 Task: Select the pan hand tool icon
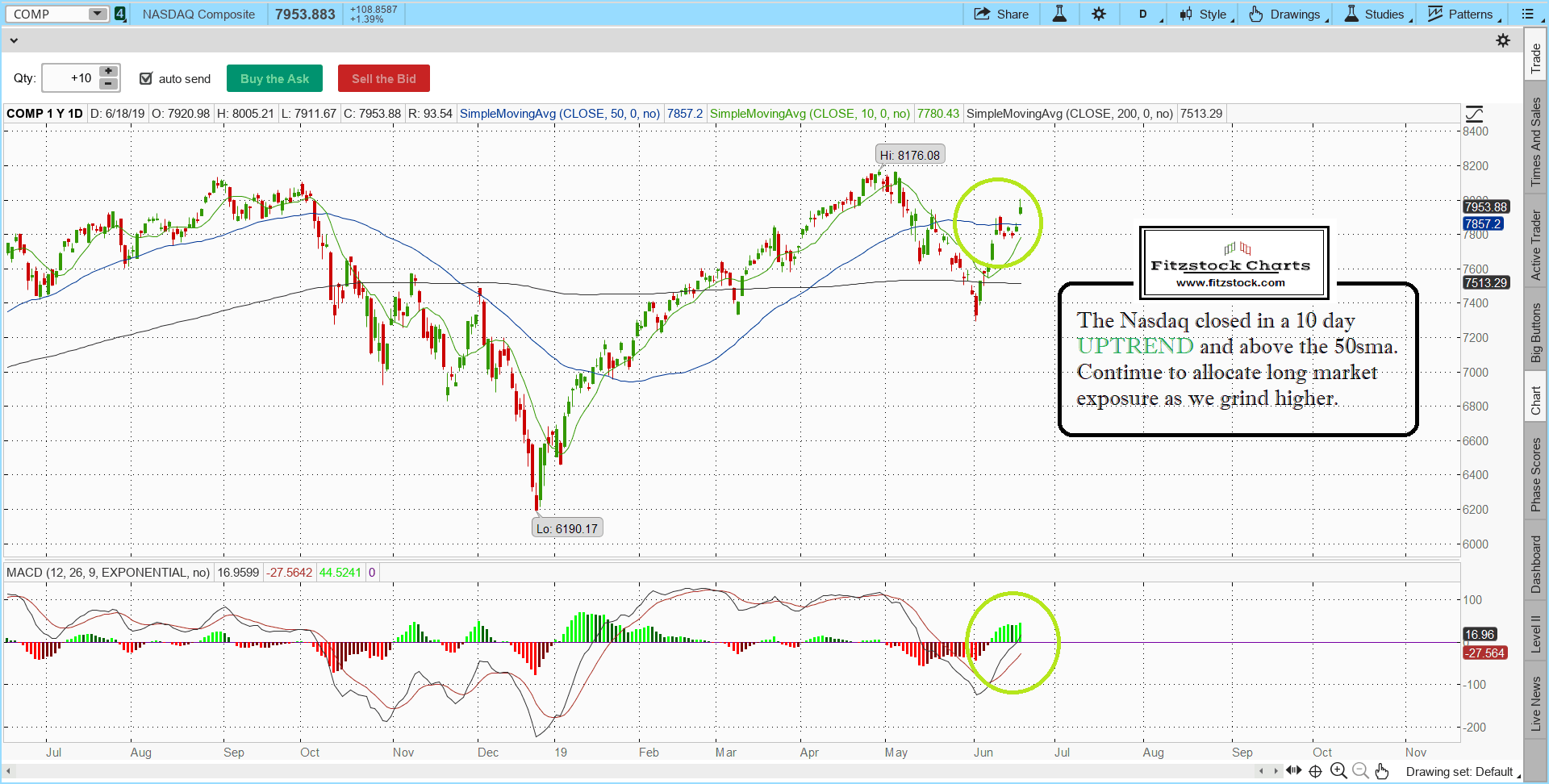[x=1382, y=771]
